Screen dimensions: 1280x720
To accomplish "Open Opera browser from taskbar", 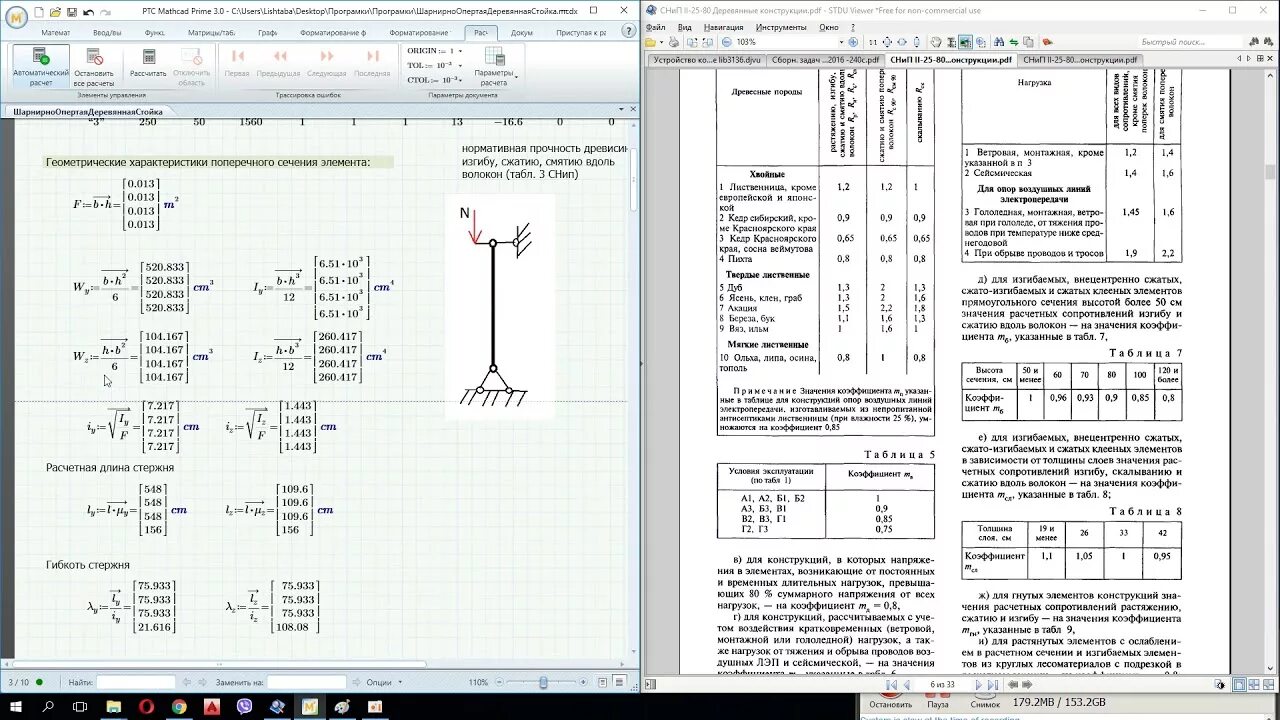I will tap(146, 706).
